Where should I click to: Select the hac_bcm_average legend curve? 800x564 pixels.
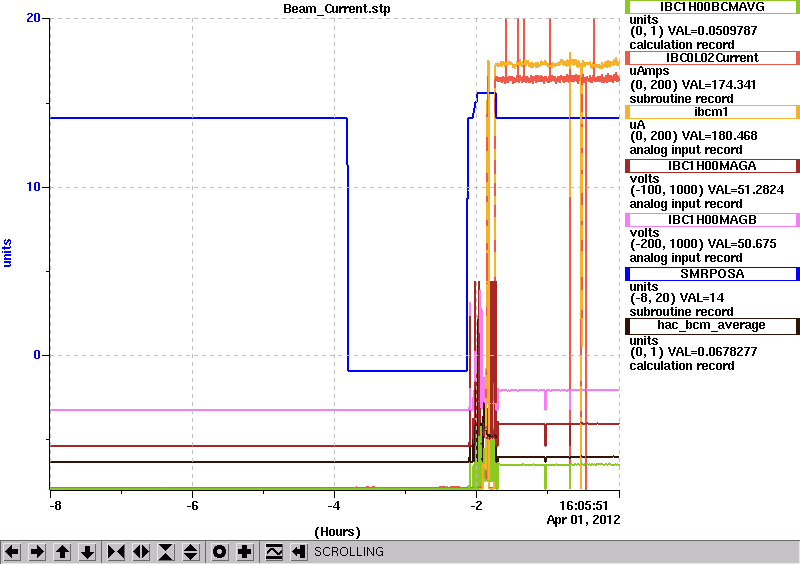[x=712, y=326]
